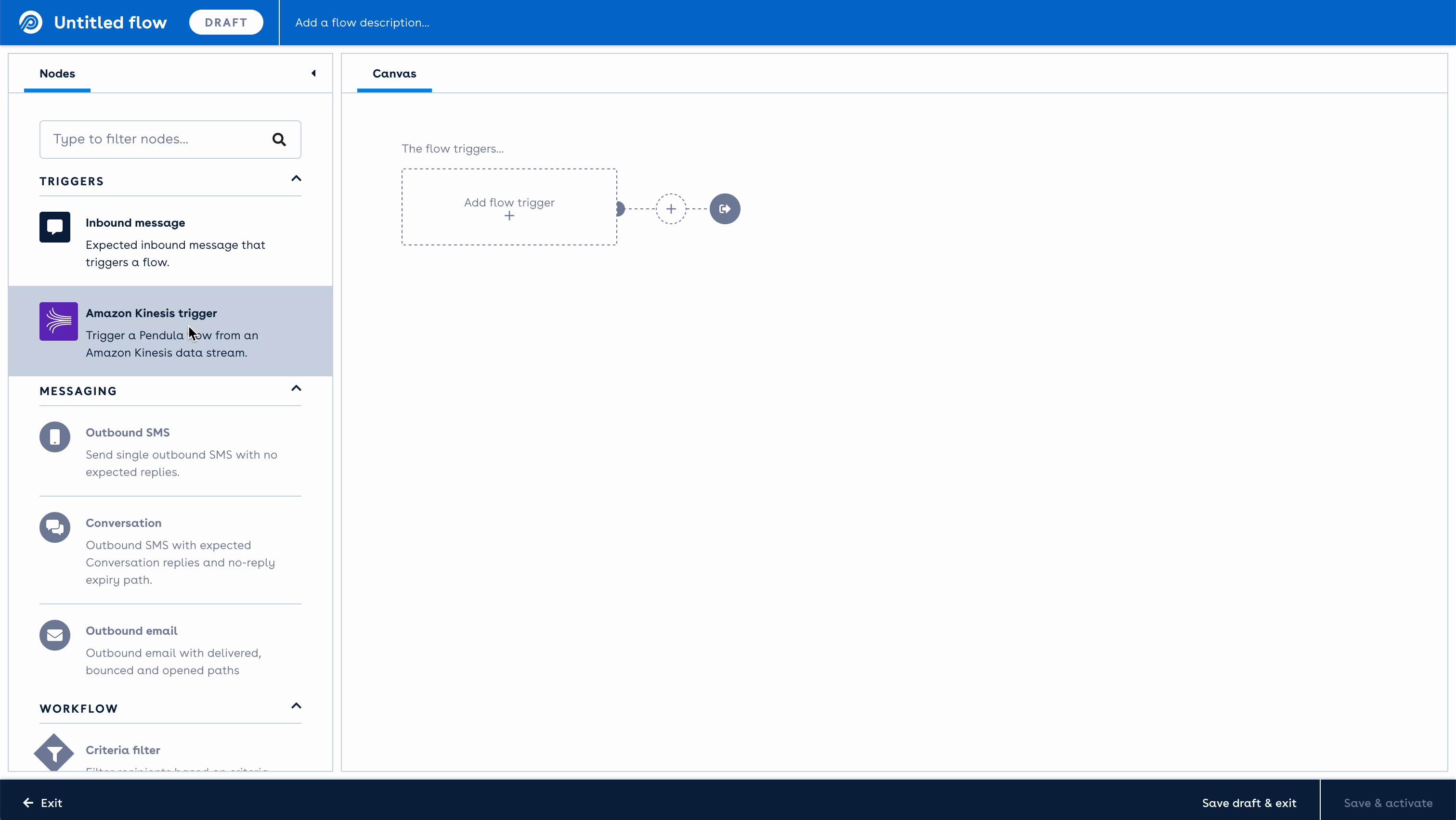Select the Outbound email icon
Image resolution: width=1456 pixels, height=820 pixels.
point(55,635)
